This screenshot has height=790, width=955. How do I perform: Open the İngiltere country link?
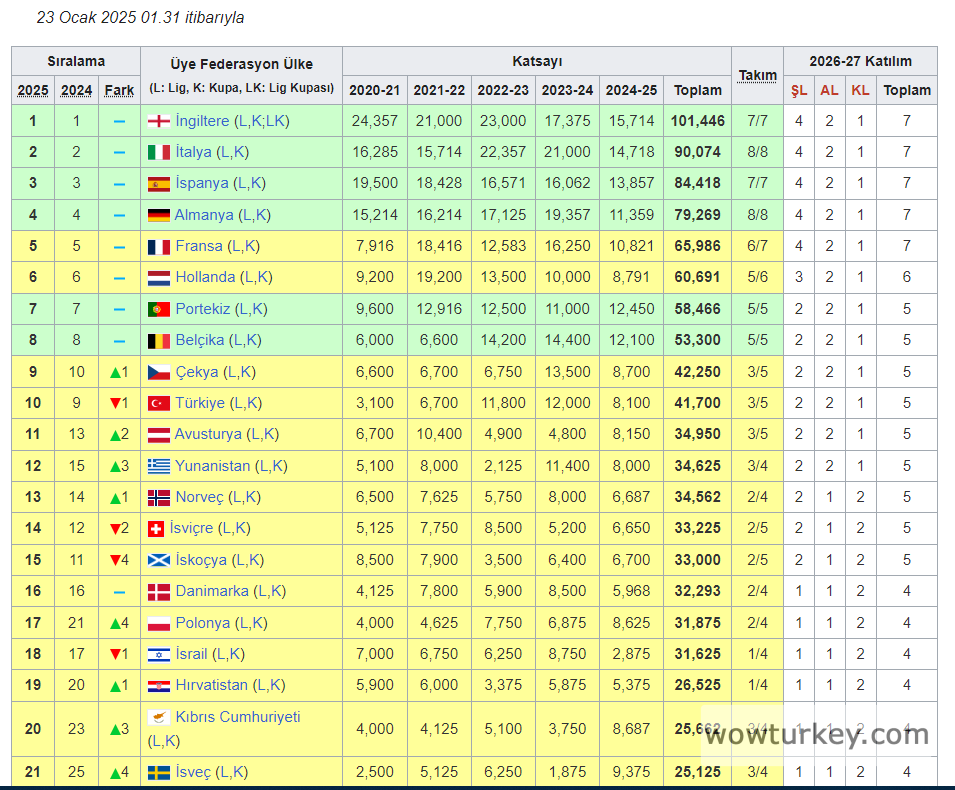pos(202,121)
